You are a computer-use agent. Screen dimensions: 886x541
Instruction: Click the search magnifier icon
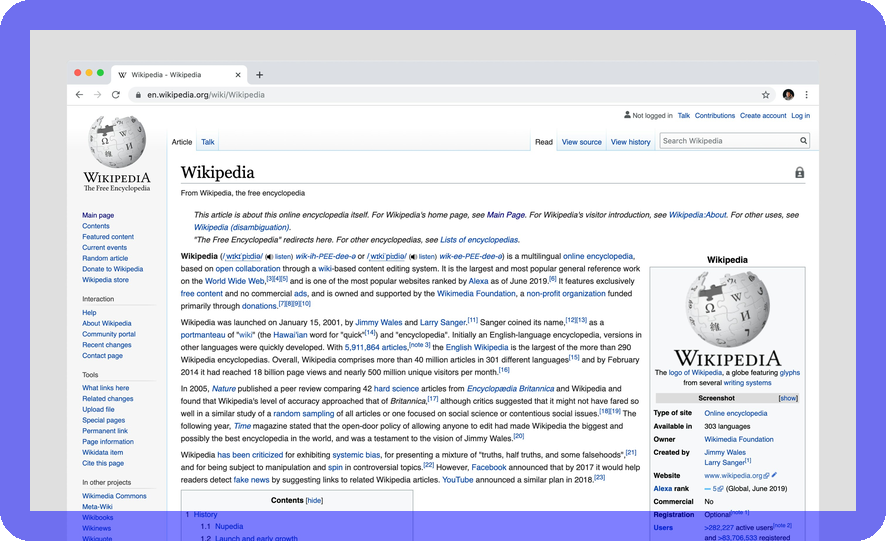[x=803, y=141]
